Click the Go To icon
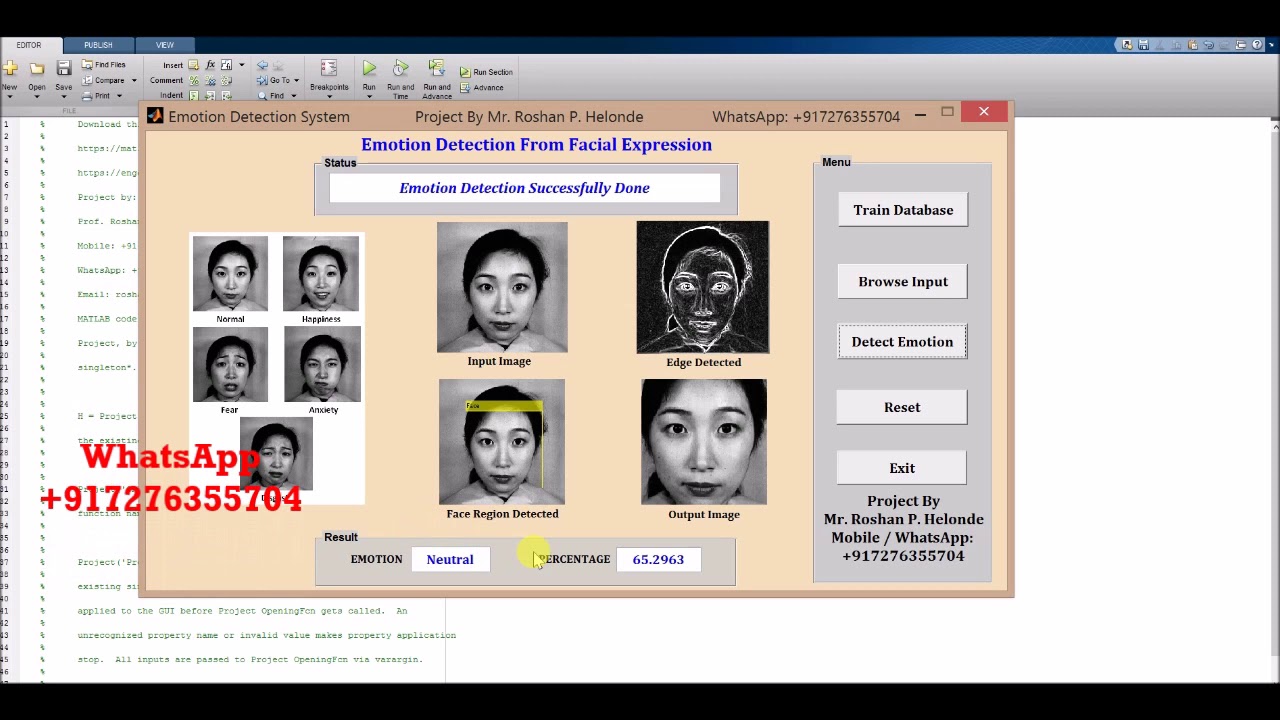This screenshot has width=1280, height=720. click(262, 80)
